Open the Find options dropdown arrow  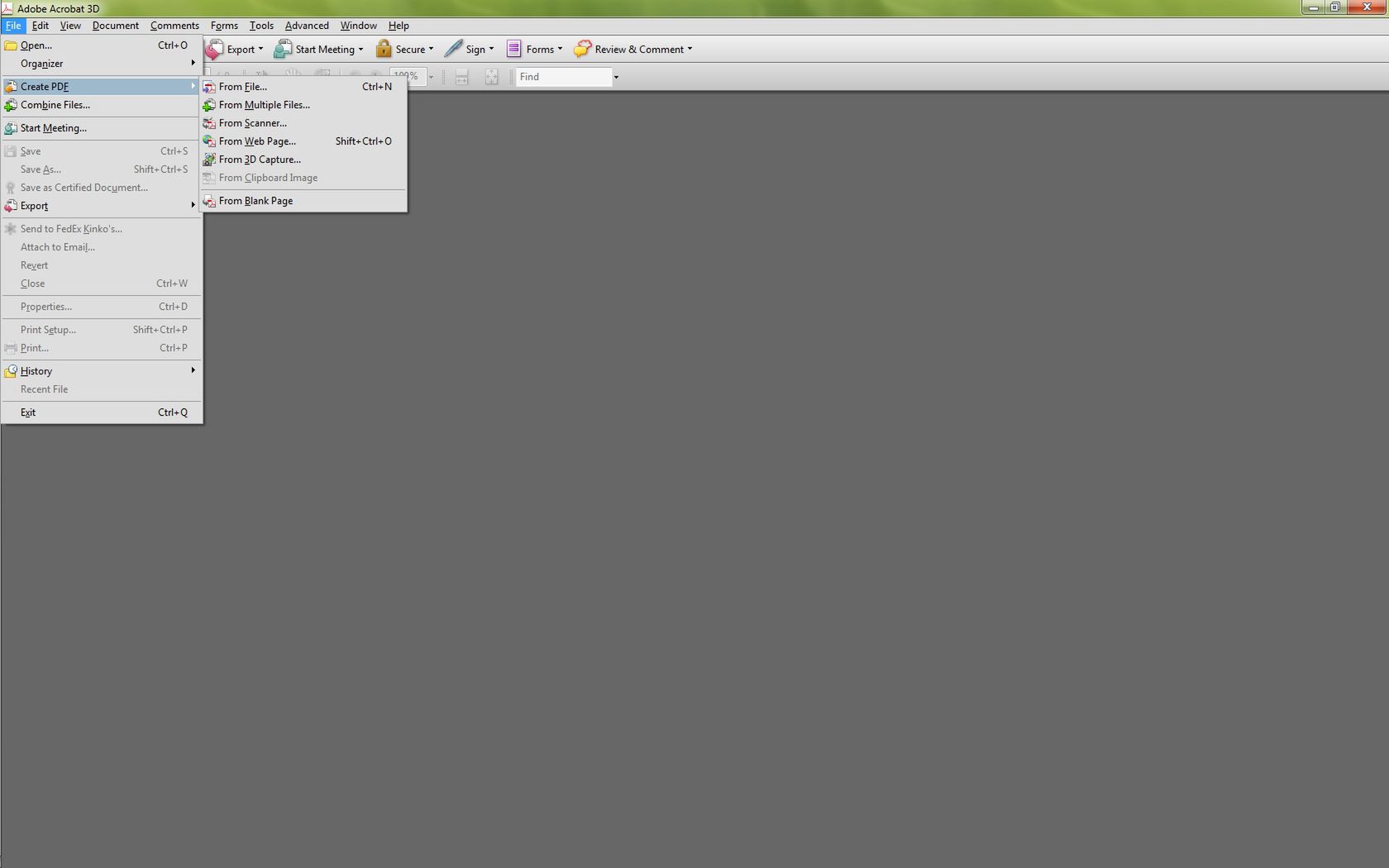[x=616, y=77]
